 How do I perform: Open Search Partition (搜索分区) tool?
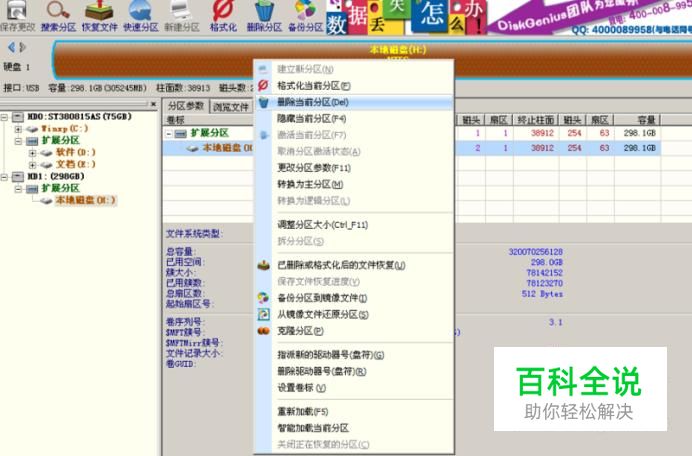pyautogui.click(x=58, y=16)
